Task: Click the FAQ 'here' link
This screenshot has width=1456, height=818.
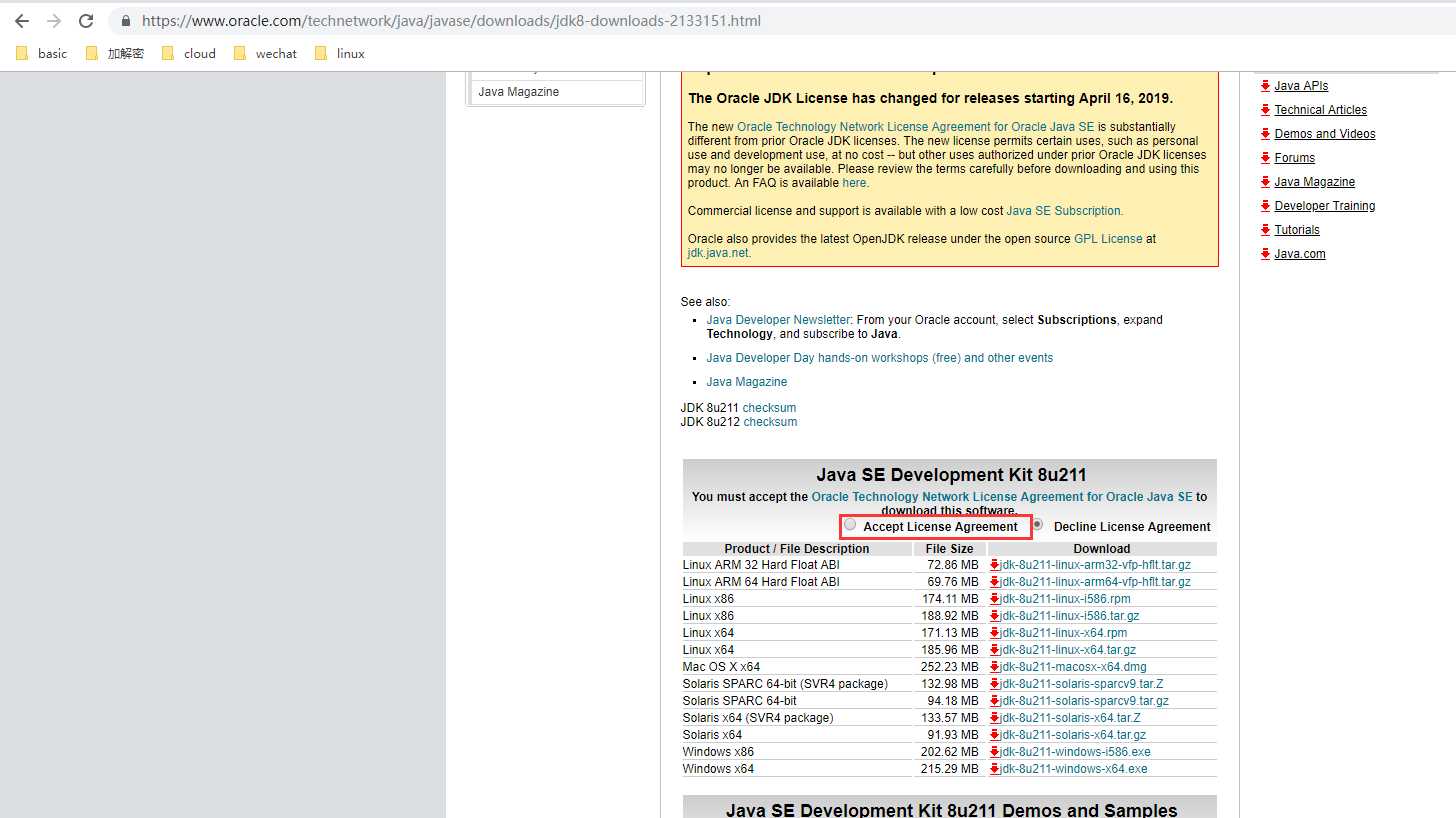Action: tap(854, 183)
